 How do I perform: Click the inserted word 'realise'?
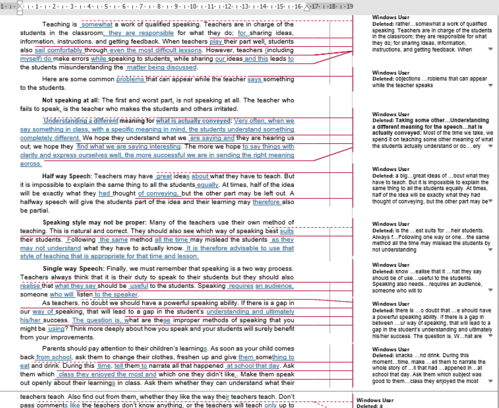coord(30,286)
